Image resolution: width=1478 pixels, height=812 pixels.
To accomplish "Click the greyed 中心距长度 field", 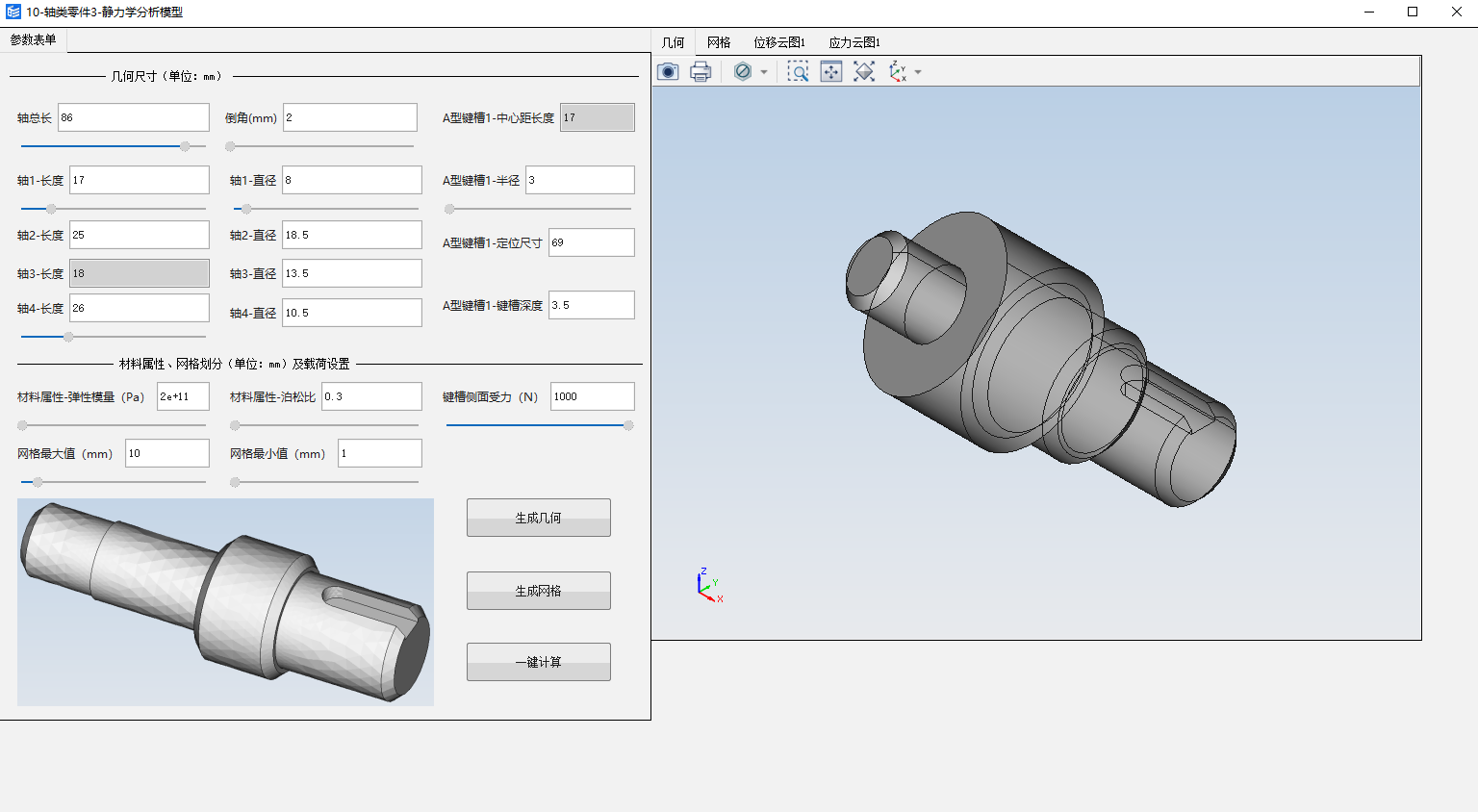I will click(598, 117).
